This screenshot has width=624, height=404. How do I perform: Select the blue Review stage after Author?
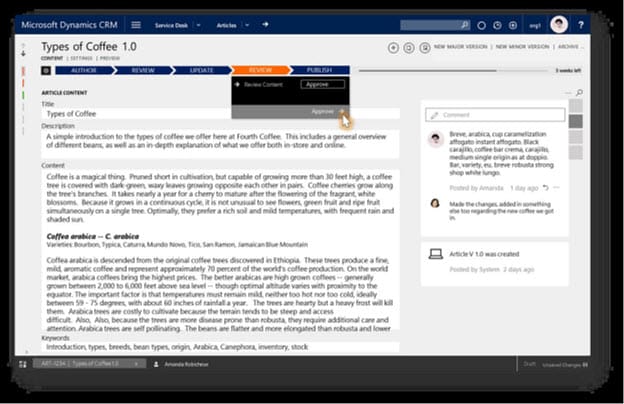tap(143, 70)
